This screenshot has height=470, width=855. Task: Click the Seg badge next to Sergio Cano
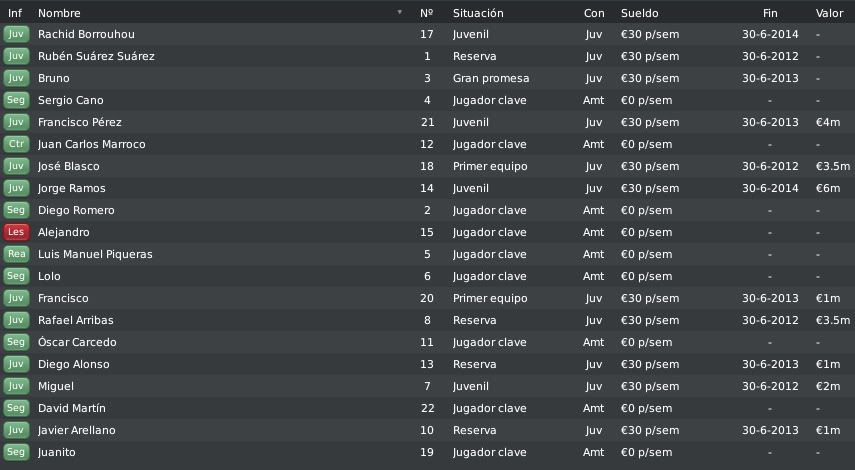click(16, 100)
